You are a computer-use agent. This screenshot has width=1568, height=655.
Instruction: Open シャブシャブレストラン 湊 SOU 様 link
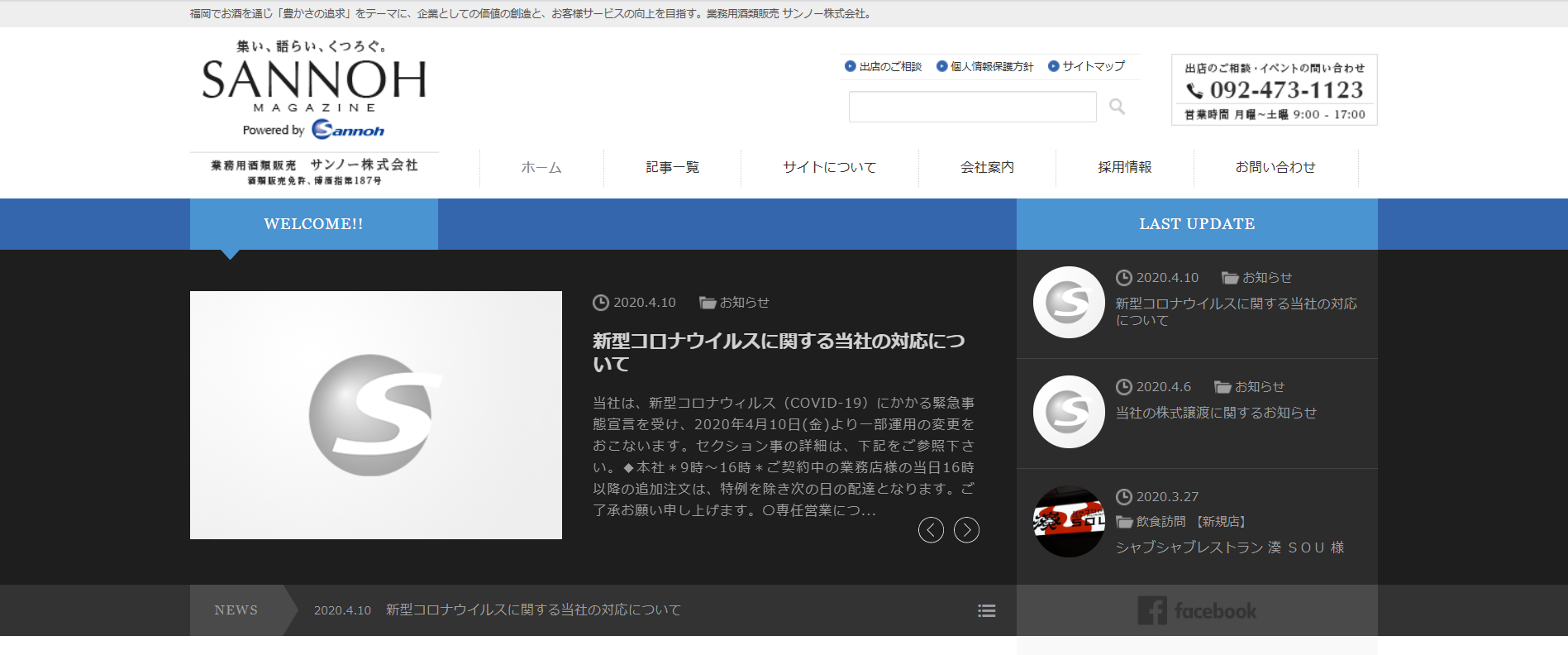point(1230,547)
